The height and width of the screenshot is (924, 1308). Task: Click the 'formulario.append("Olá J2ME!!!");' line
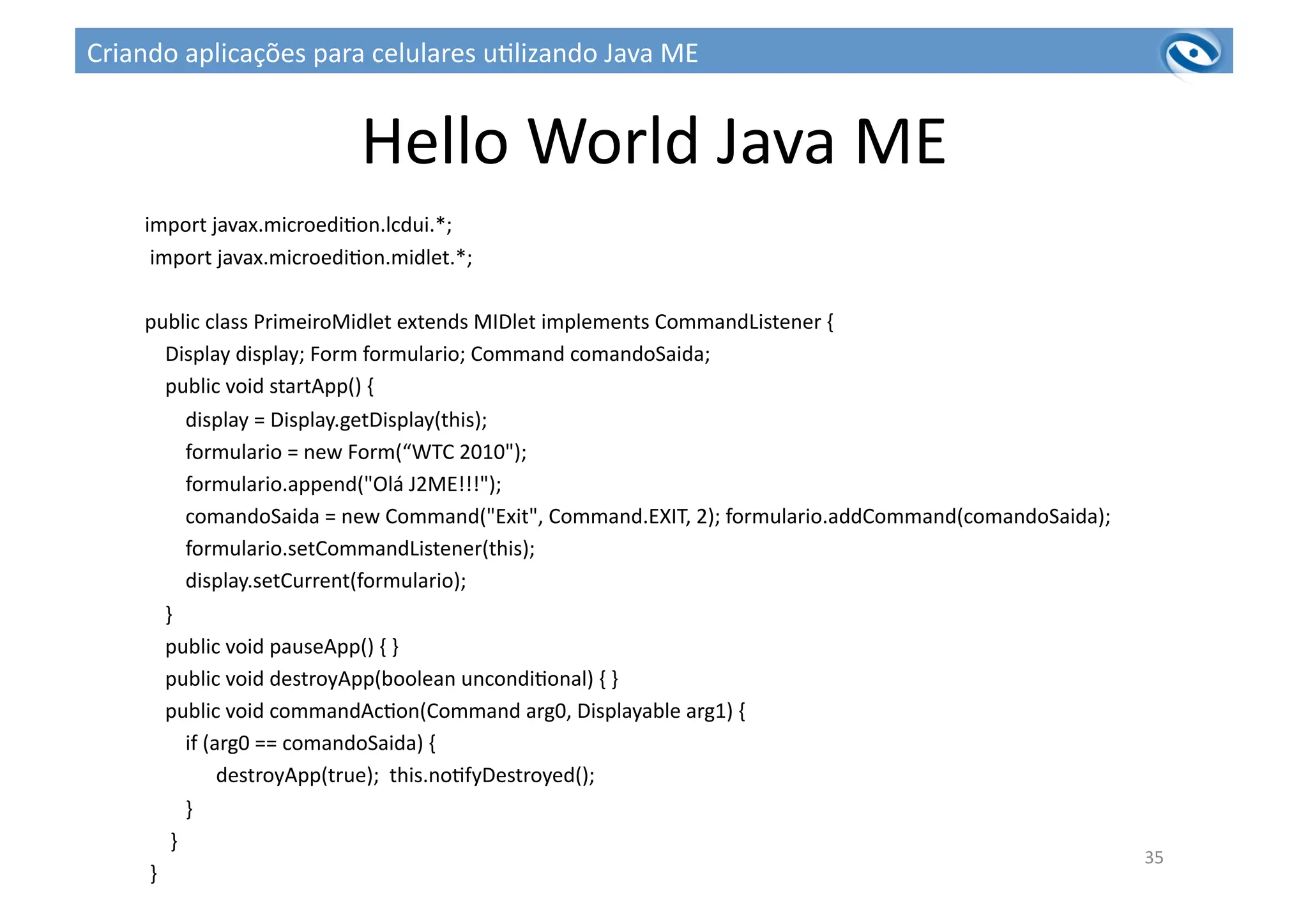click(x=344, y=484)
